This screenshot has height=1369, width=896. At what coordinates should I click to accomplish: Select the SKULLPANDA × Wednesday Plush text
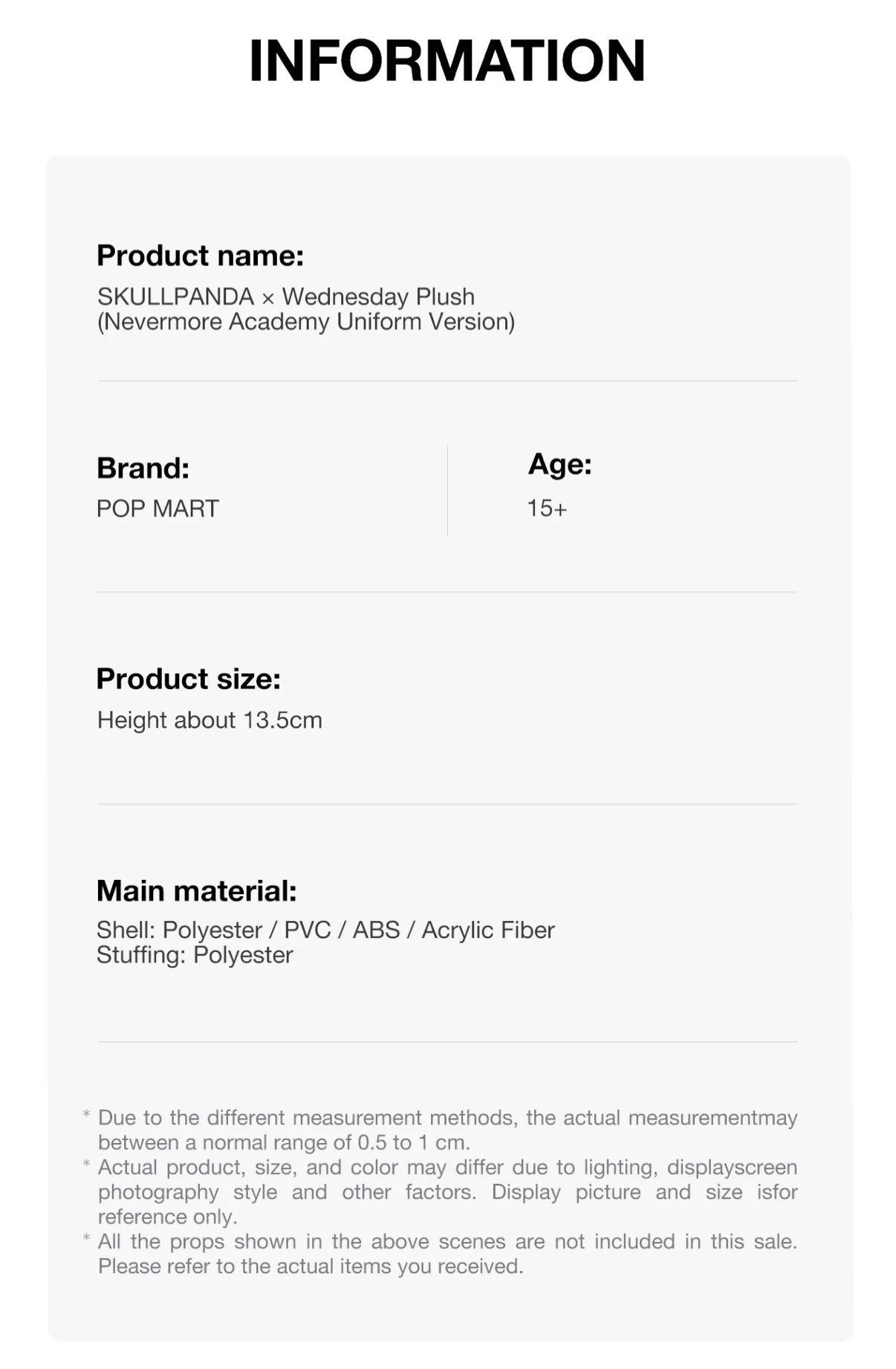285,297
